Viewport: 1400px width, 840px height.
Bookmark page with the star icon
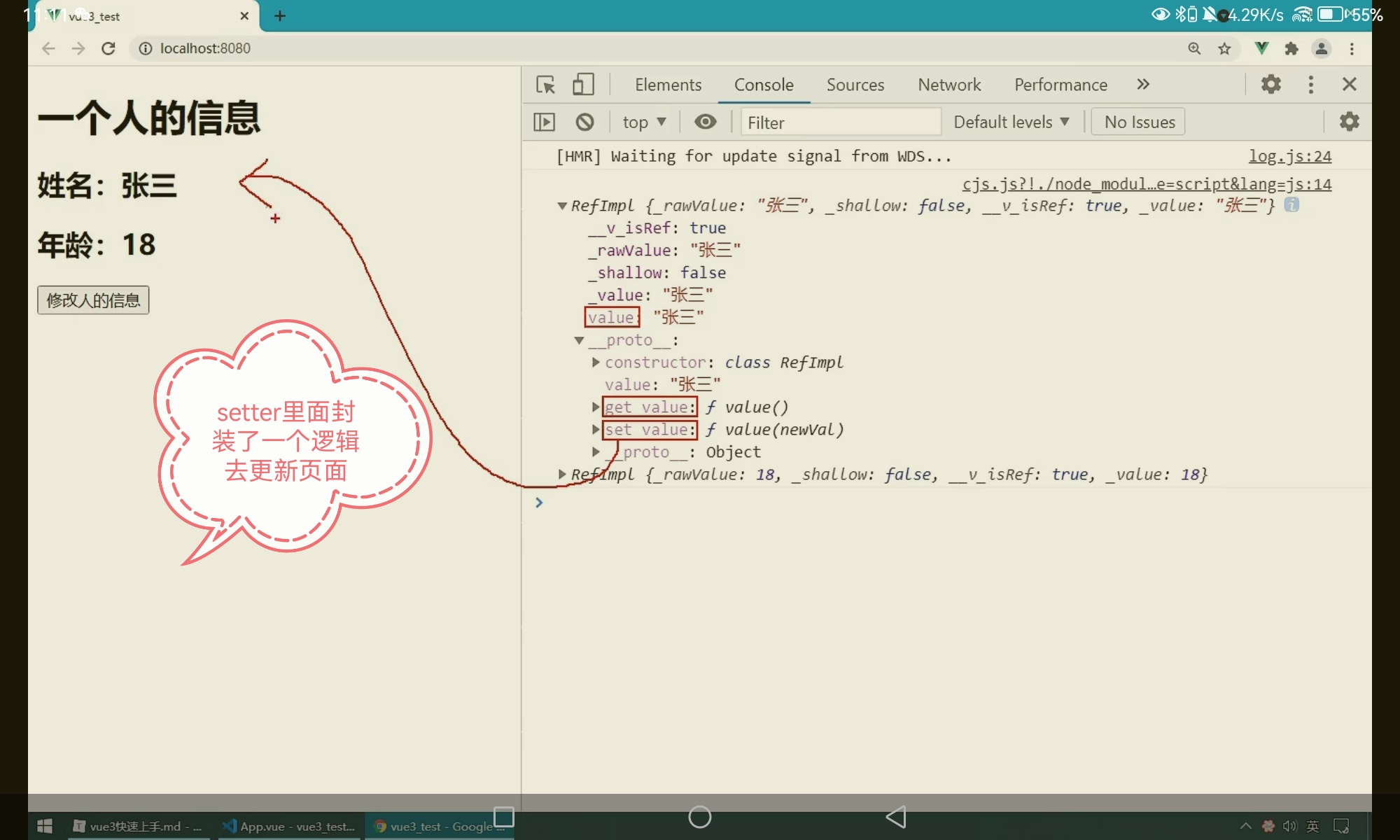[x=1224, y=48]
